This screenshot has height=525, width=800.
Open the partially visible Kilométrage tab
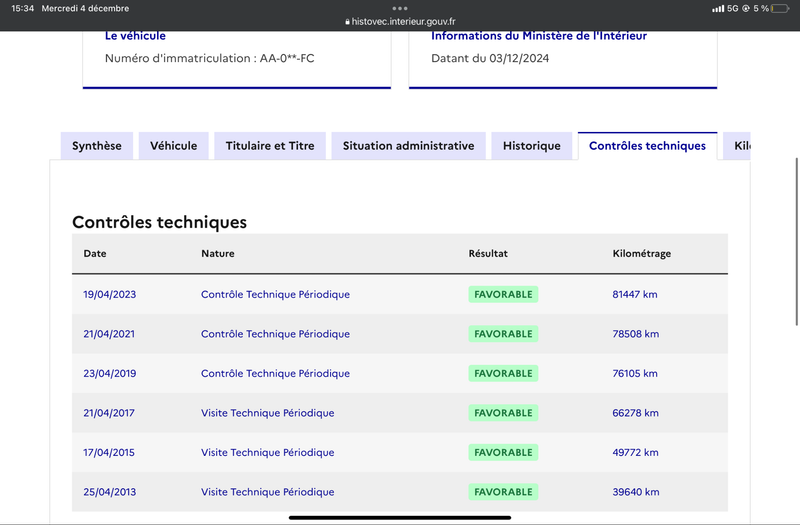click(737, 146)
